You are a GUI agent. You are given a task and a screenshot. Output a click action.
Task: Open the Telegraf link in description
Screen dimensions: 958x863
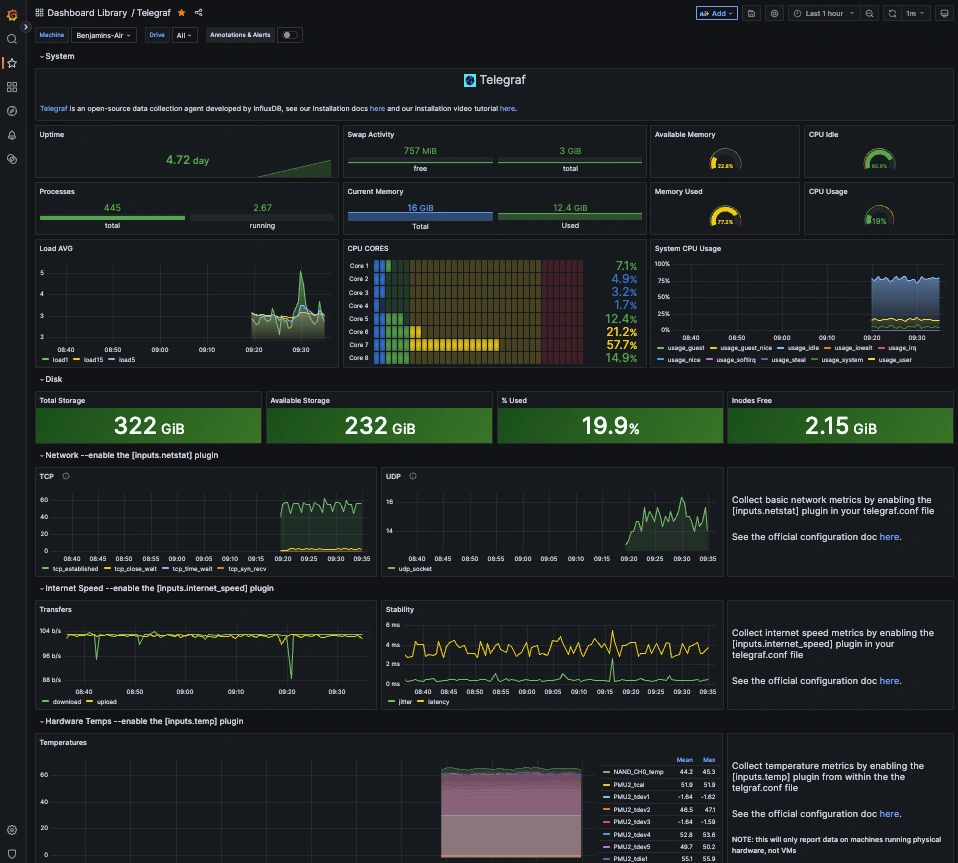coord(54,109)
